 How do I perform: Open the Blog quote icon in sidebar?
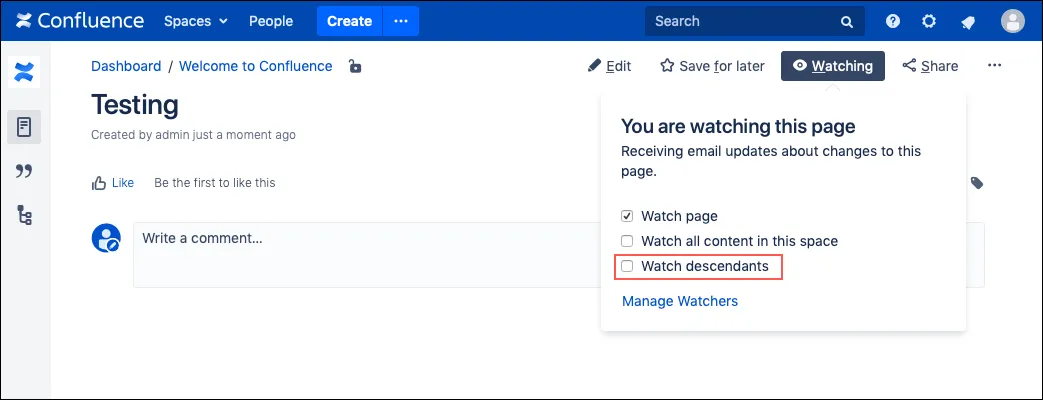(x=24, y=171)
